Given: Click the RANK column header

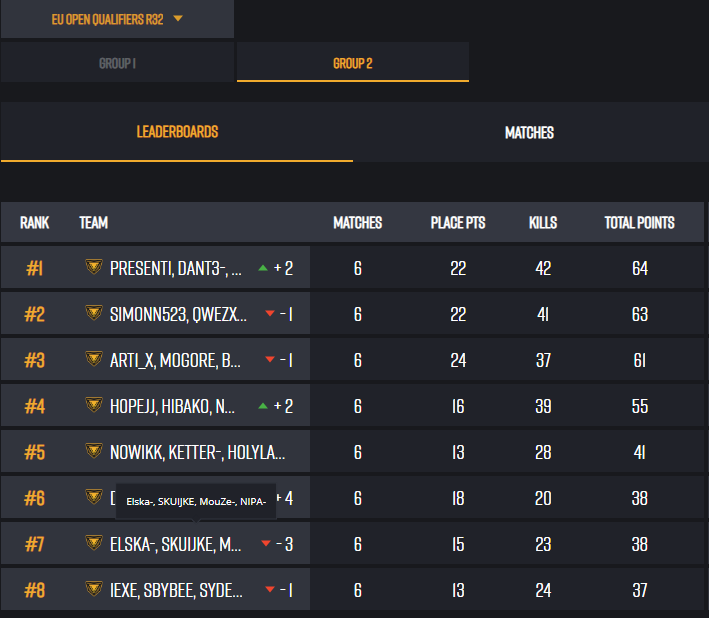Looking at the screenshot, I should [x=34, y=222].
